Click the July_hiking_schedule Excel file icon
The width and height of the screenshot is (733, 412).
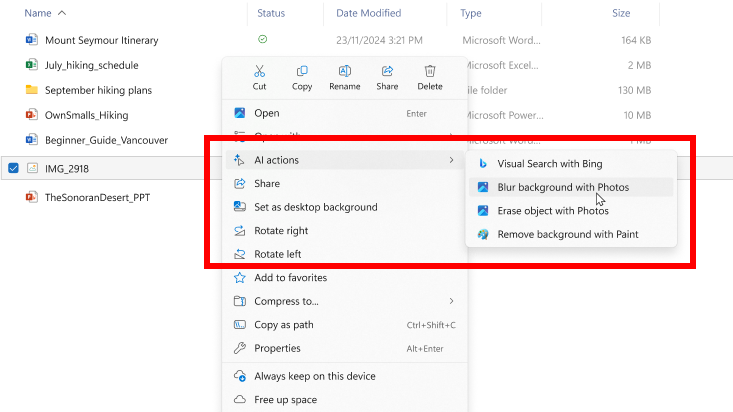32,65
